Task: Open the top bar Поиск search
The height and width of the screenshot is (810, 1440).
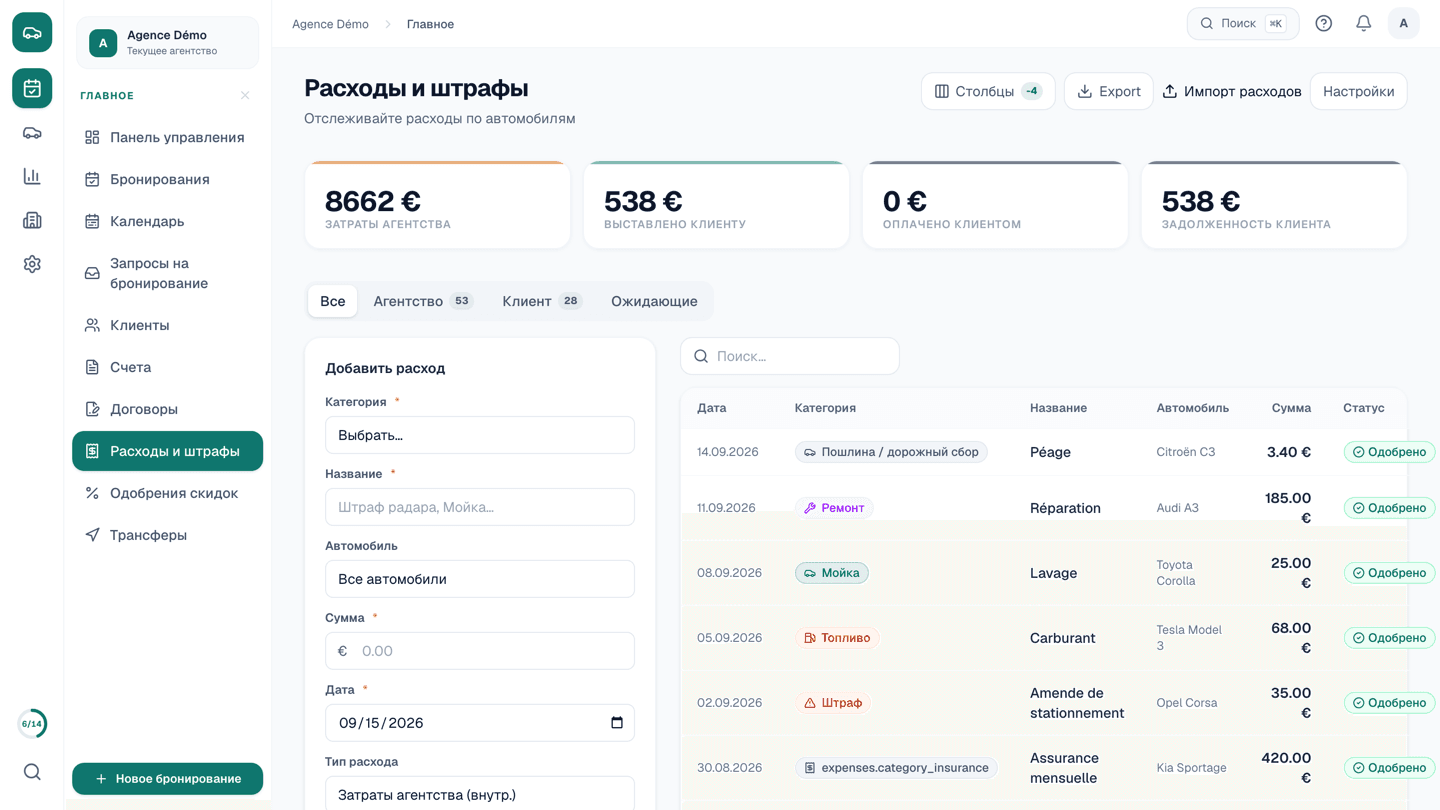Action: (x=1243, y=24)
